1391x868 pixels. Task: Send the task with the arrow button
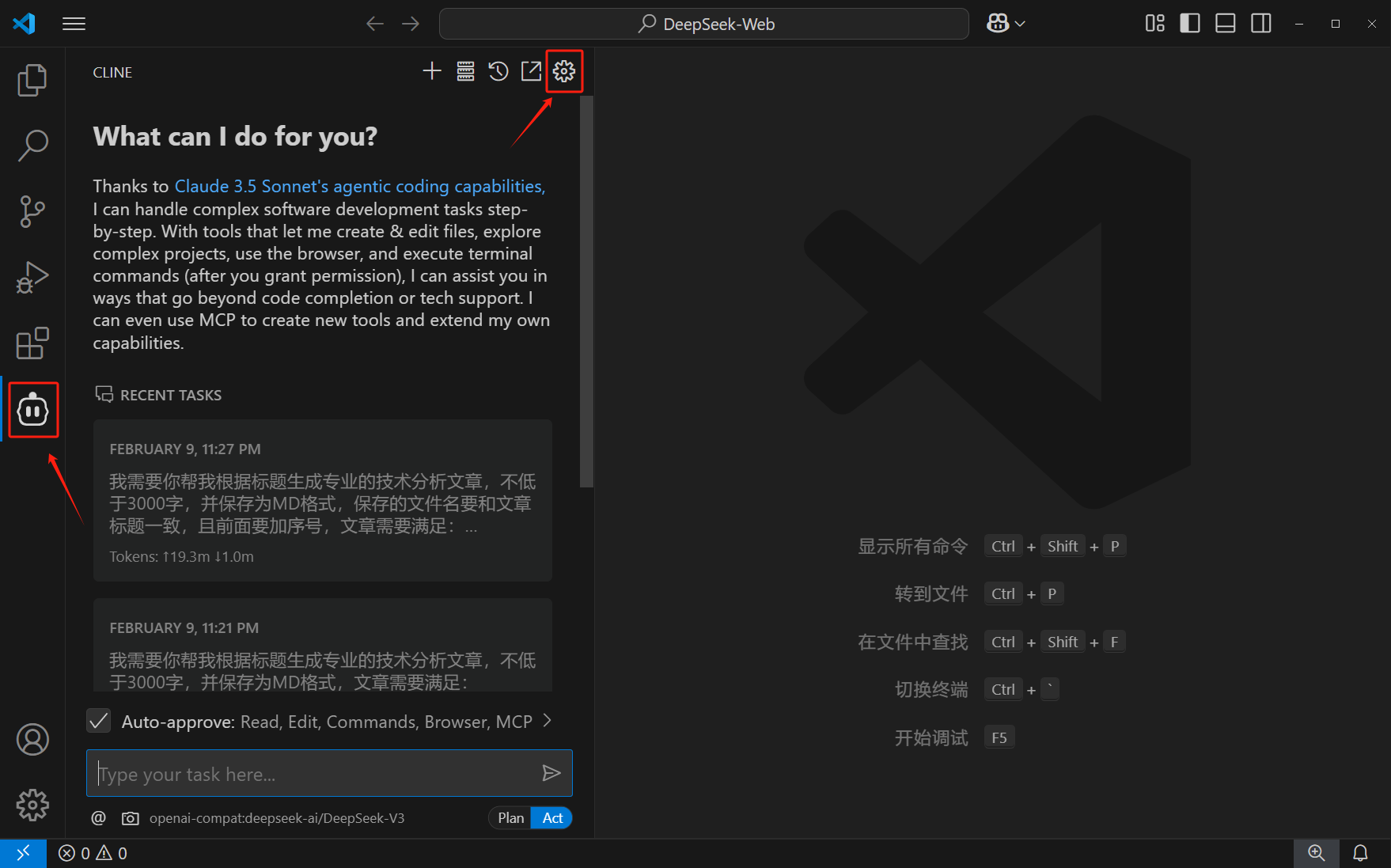pos(551,773)
